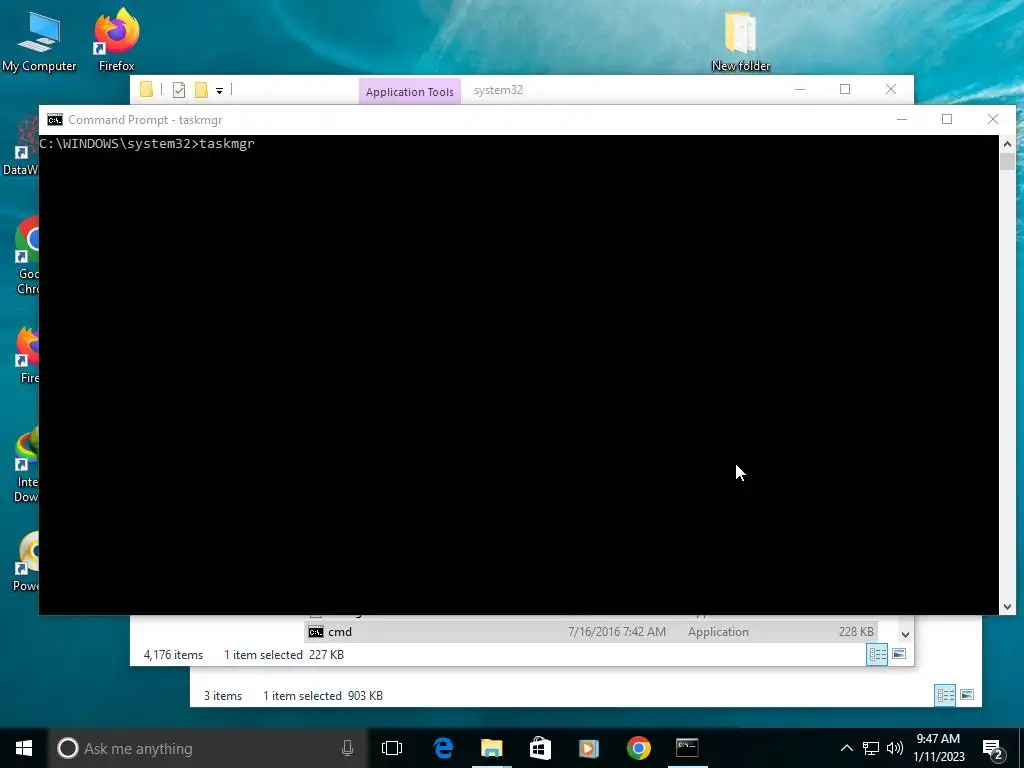Open Windows Store from taskbar
This screenshot has width=1024, height=768.
tap(540, 748)
